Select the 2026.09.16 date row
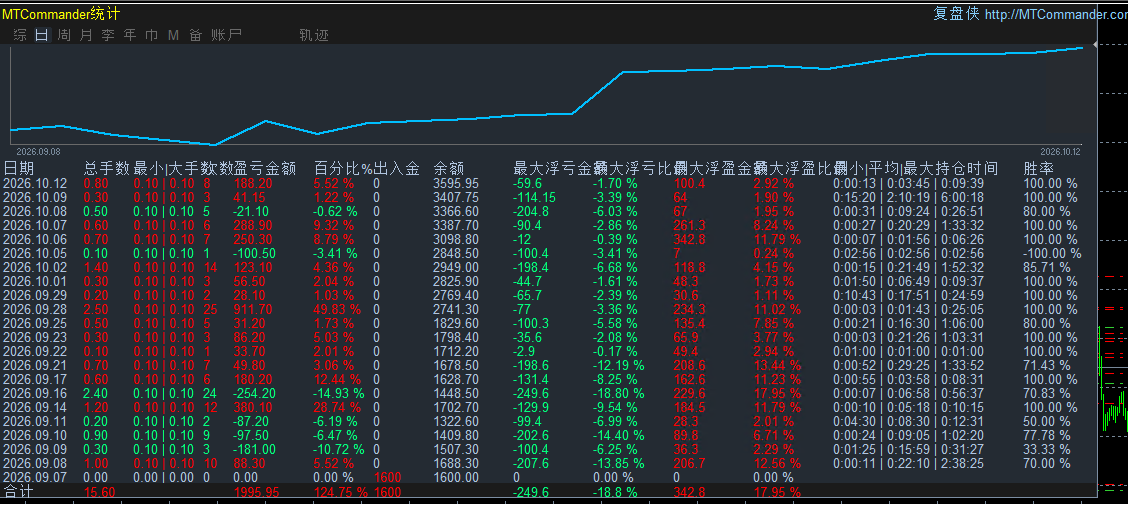Image resolution: width=1128 pixels, height=505 pixels. [x=35, y=393]
